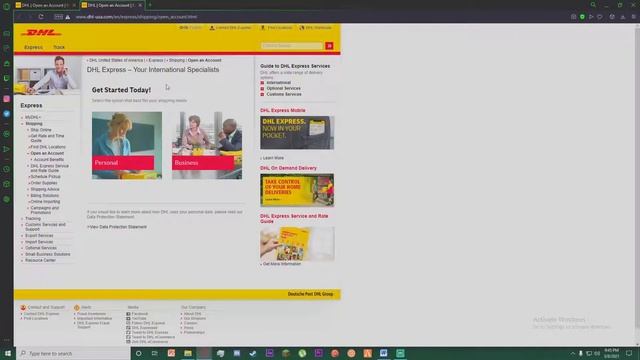Click the address bar URL
Viewport: 640px width, 360px height.
coord(136,17)
